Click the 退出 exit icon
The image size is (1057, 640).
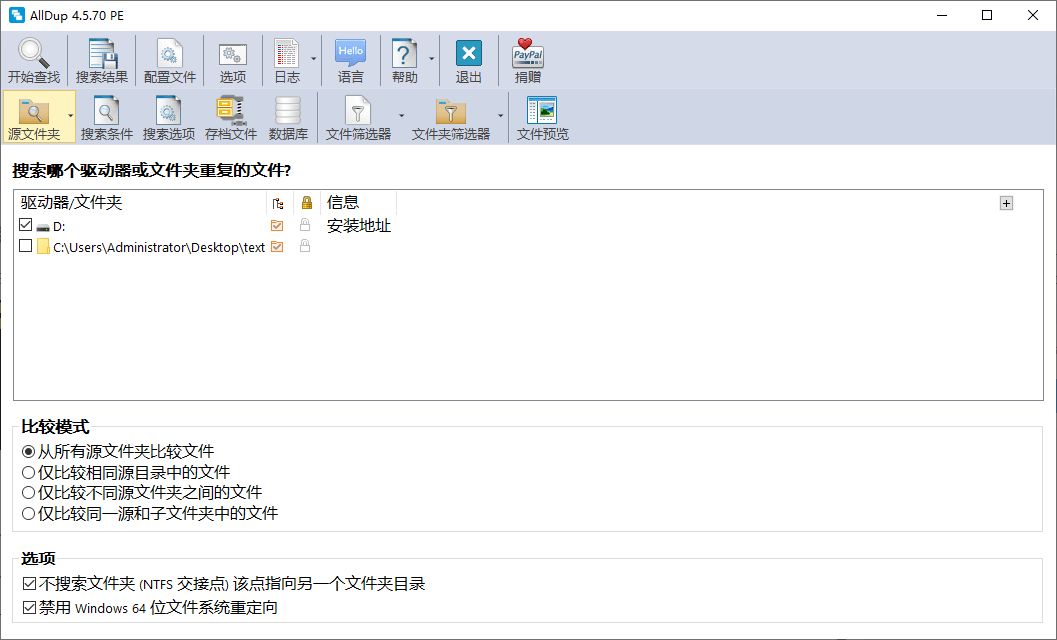[468, 54]
